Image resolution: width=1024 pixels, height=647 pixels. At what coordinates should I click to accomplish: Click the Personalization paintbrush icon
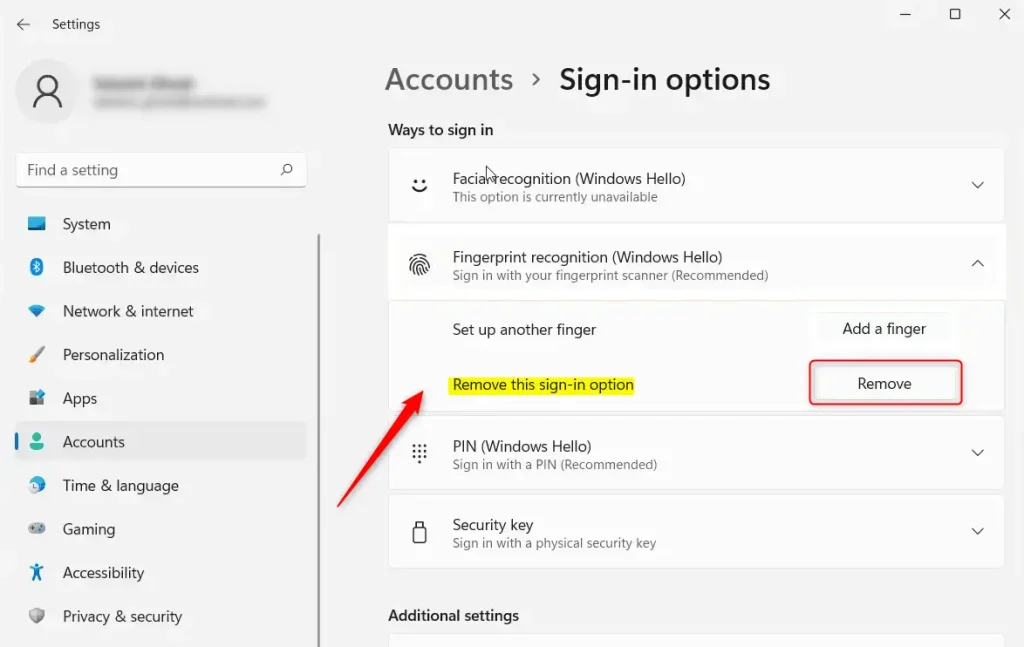point(37,355)
